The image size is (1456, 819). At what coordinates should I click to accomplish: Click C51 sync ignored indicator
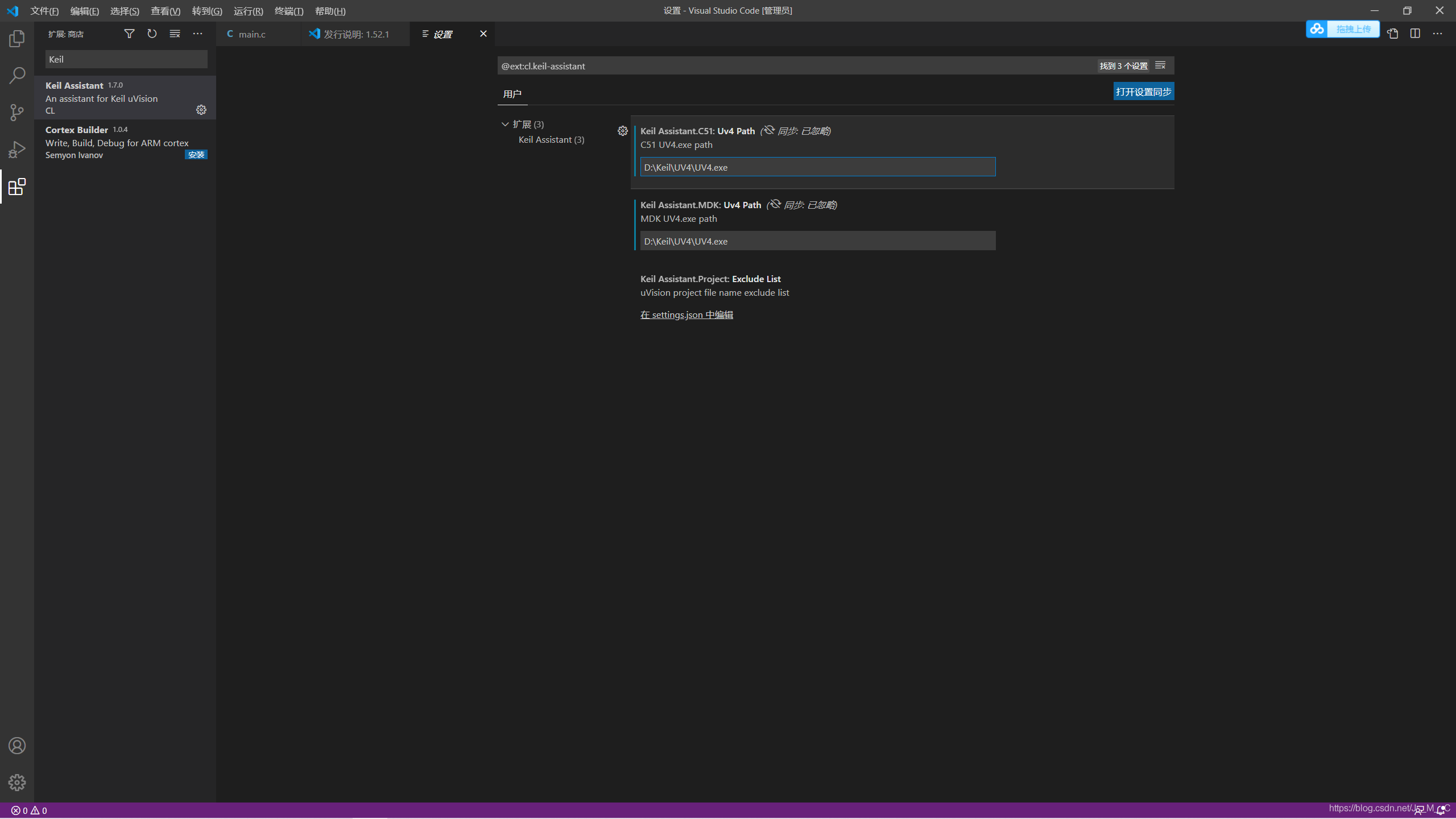[796, 131]
